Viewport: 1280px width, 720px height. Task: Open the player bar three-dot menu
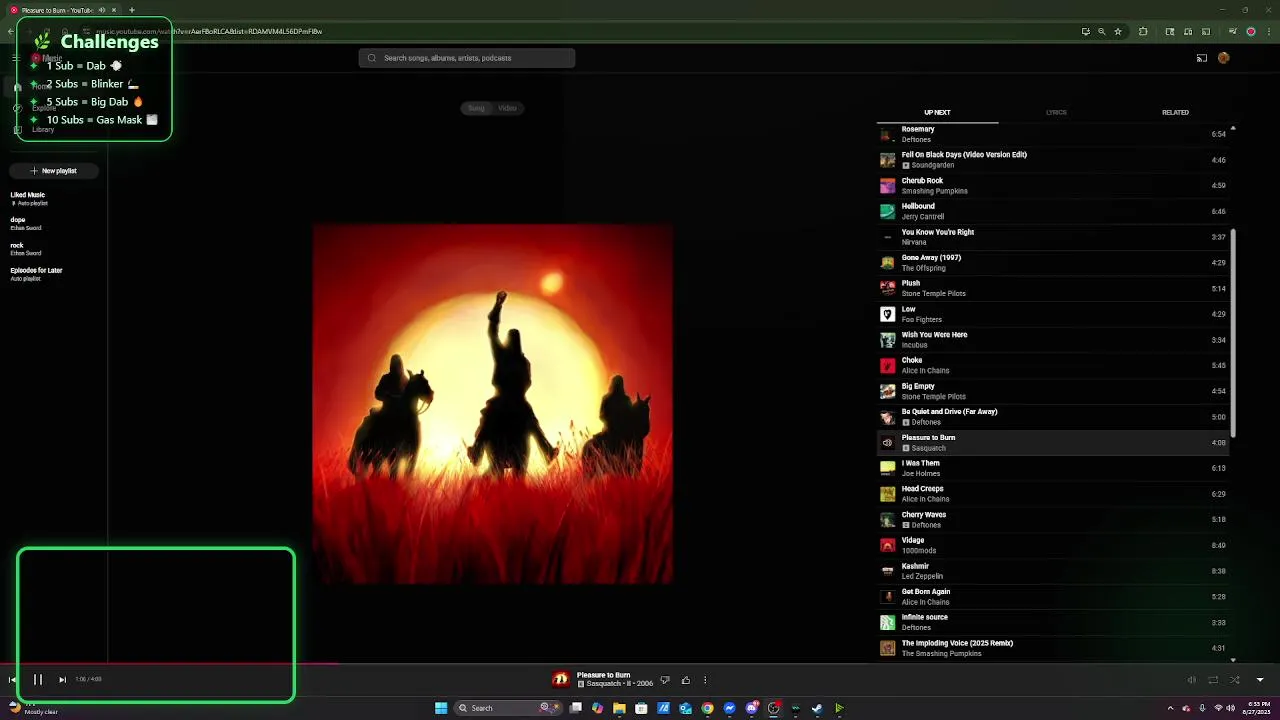(705, 680)
